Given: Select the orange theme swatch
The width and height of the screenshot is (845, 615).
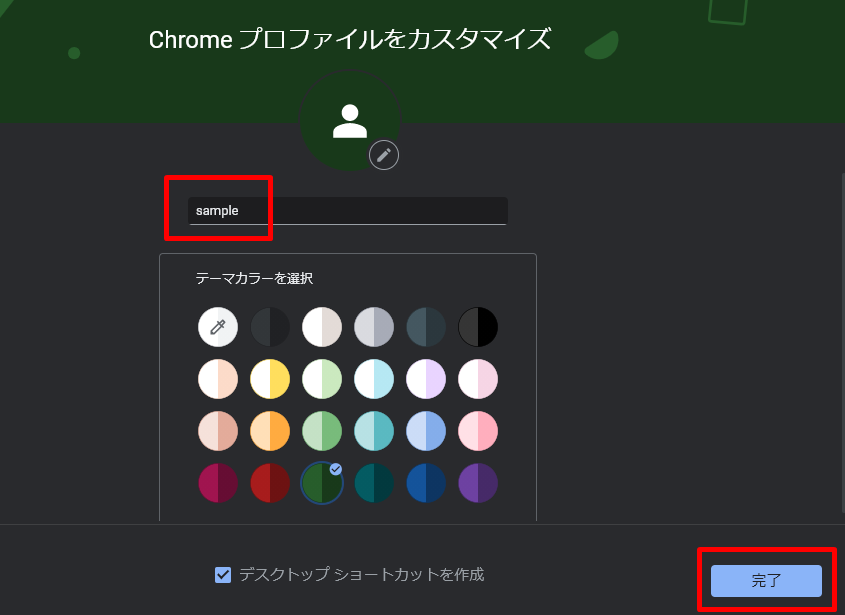Looking at the screenshot, I should coord(270,431).
